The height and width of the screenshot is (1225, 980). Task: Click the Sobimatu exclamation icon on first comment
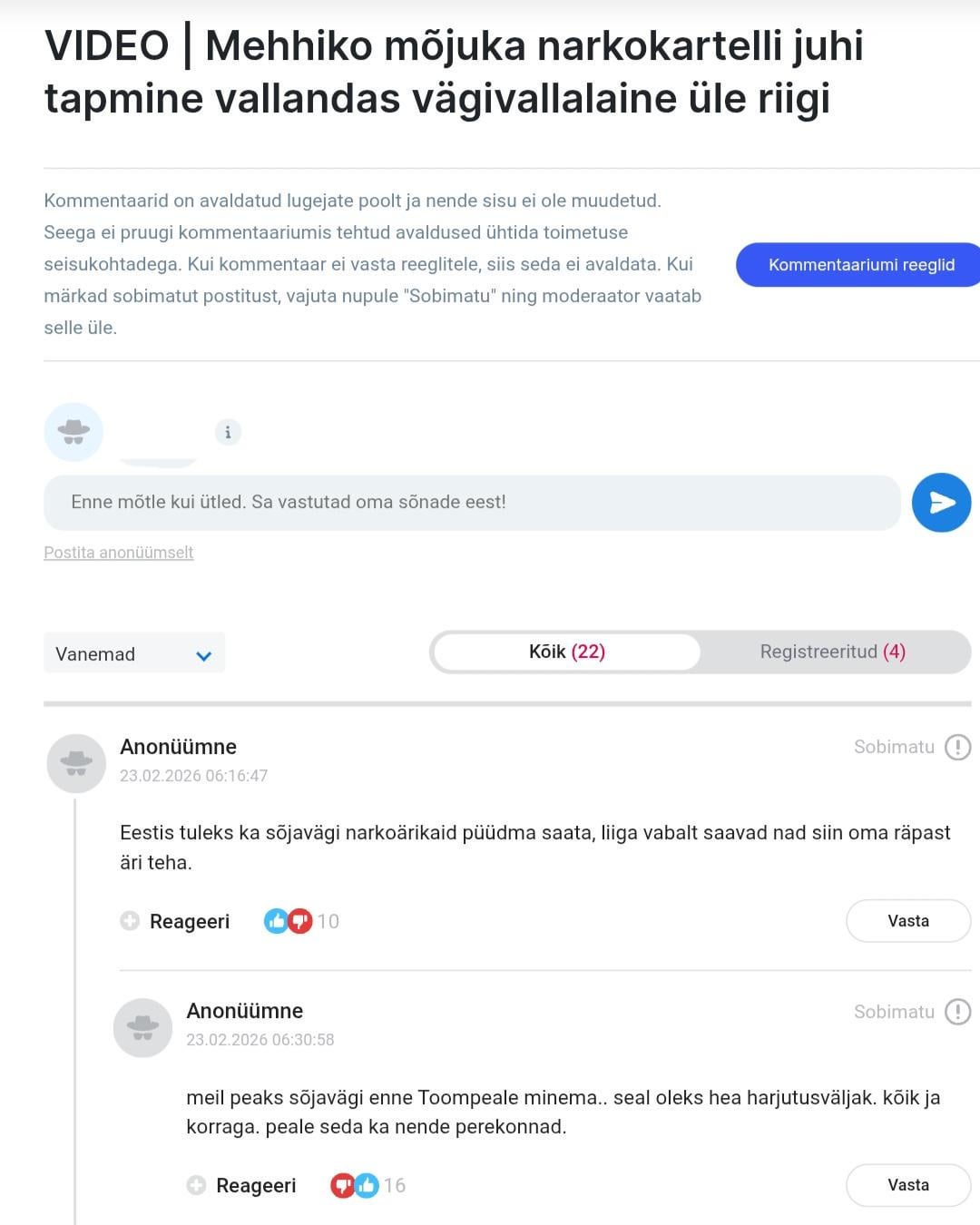click(x=957, y=747)
